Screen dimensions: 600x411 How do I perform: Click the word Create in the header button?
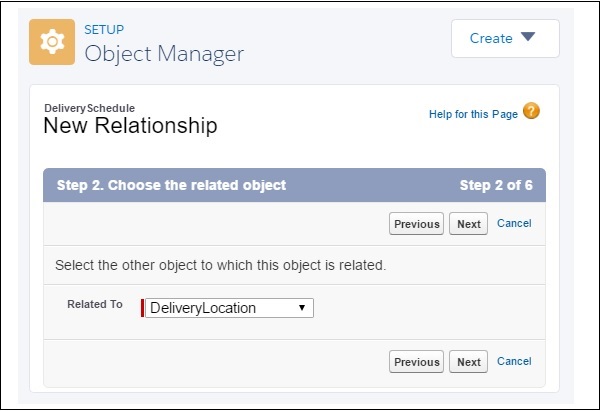491,38
